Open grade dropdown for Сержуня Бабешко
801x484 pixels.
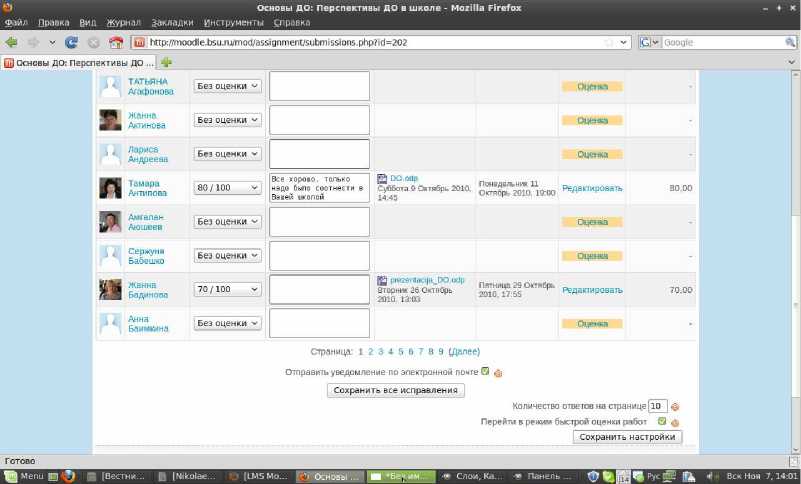click(227, 255)
